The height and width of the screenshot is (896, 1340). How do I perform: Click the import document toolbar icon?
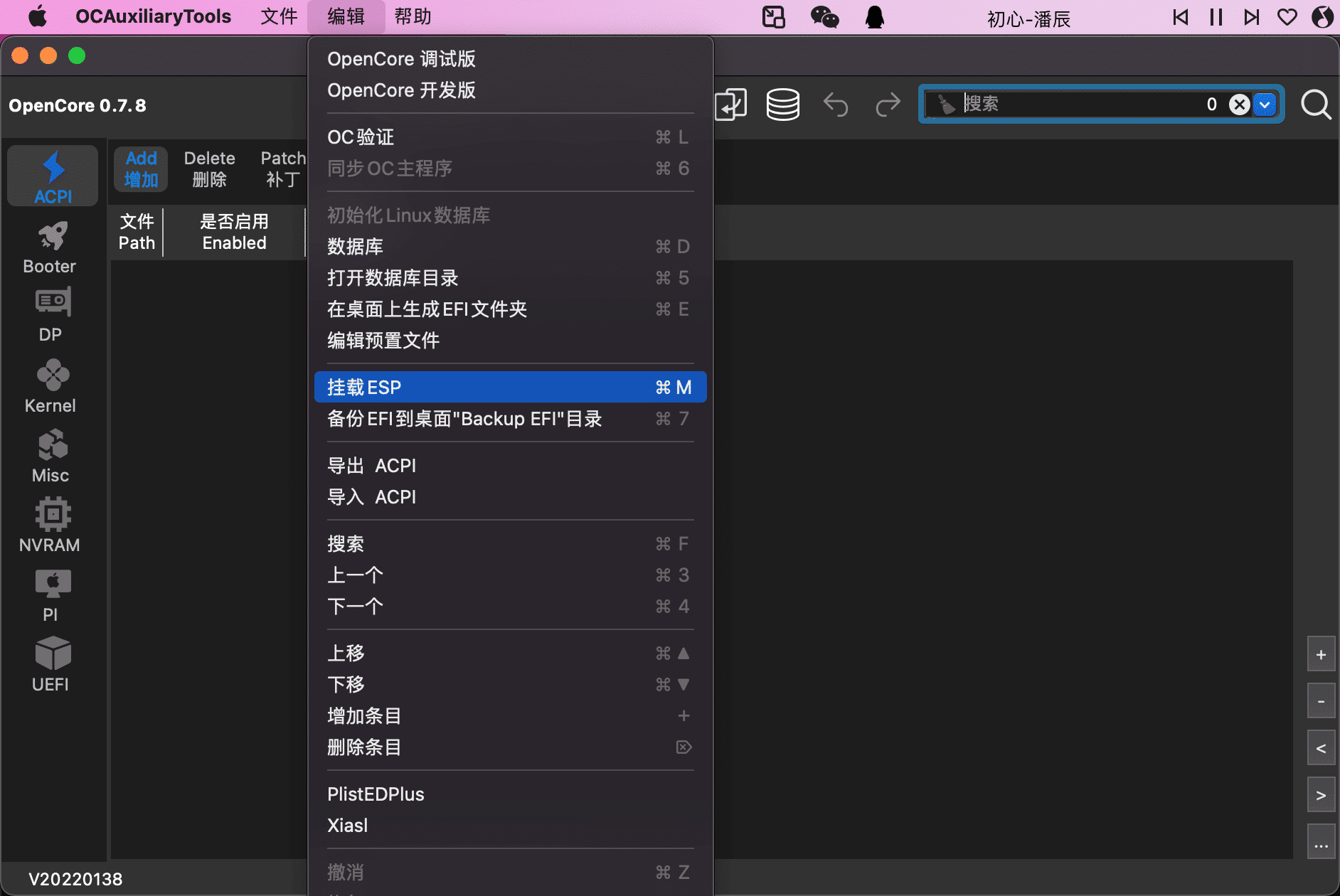point(730,105)
